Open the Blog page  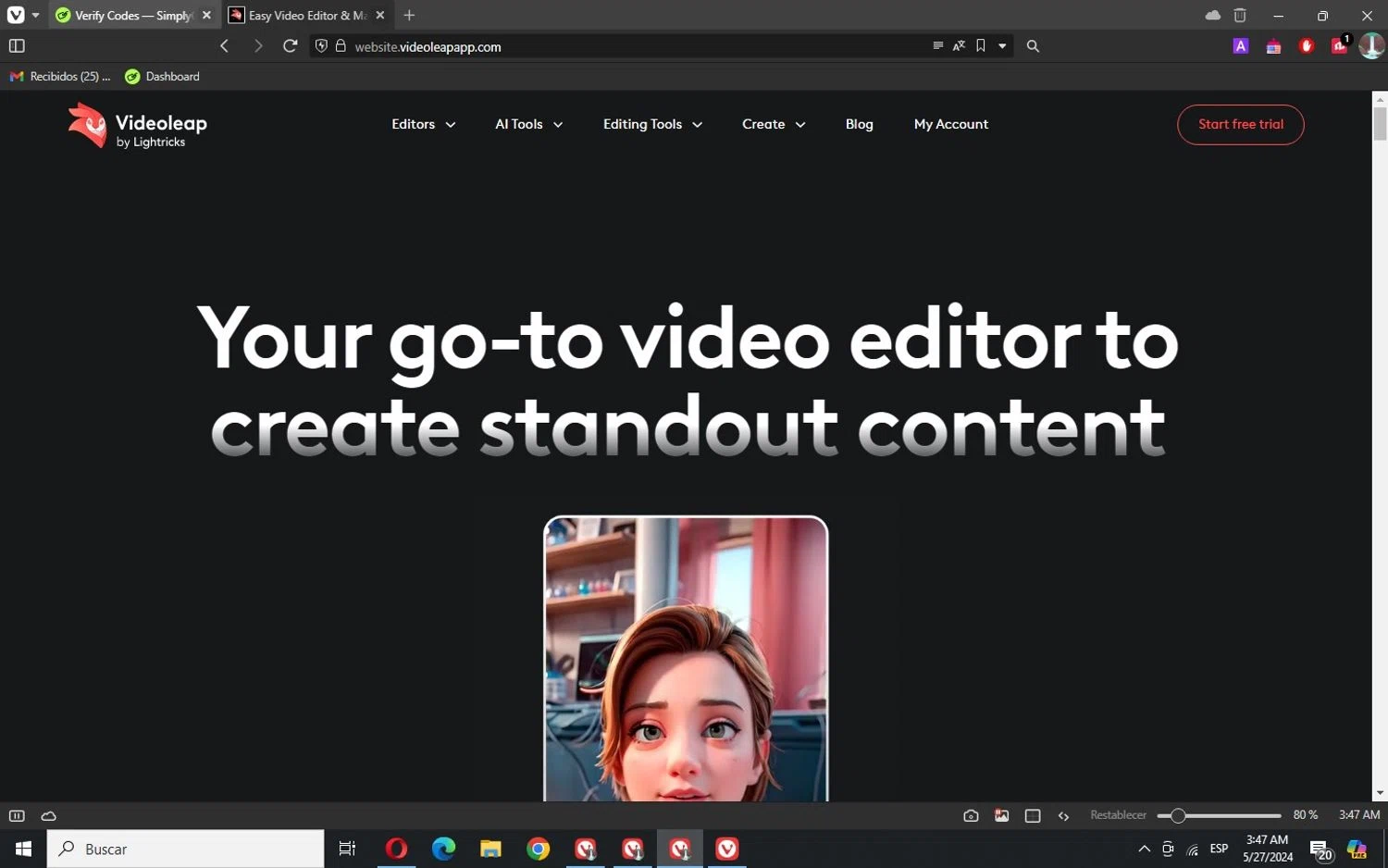(859, 124)
